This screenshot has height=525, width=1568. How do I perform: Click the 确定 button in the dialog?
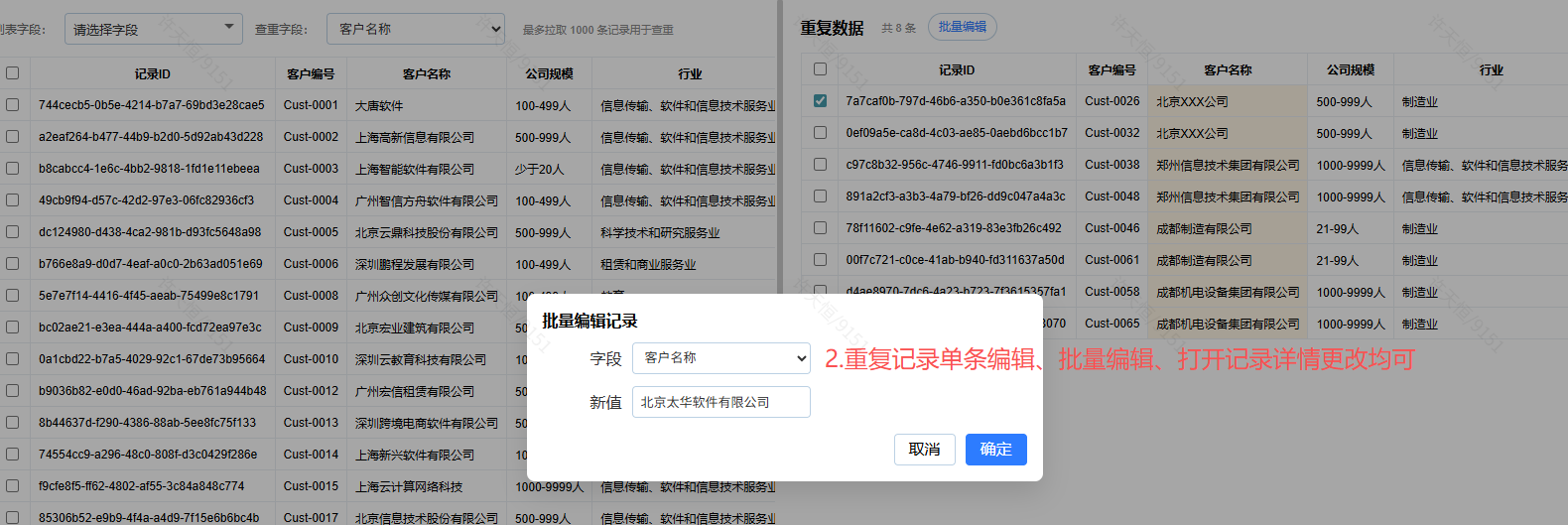995,450
